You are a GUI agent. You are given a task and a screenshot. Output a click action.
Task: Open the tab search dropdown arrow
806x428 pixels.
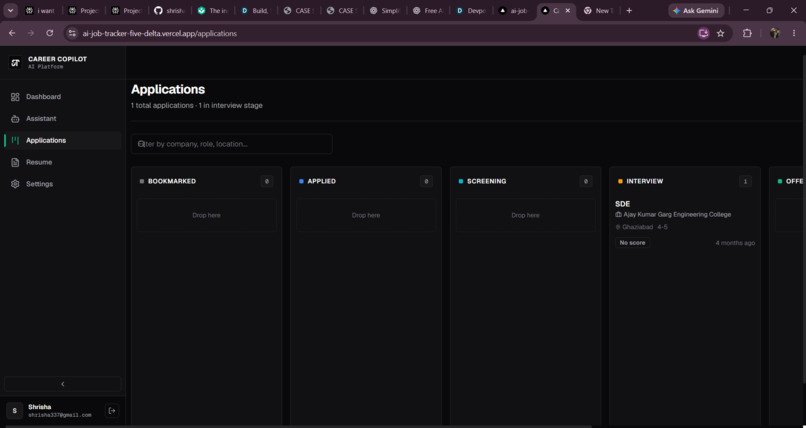click(x=10, y=11)
